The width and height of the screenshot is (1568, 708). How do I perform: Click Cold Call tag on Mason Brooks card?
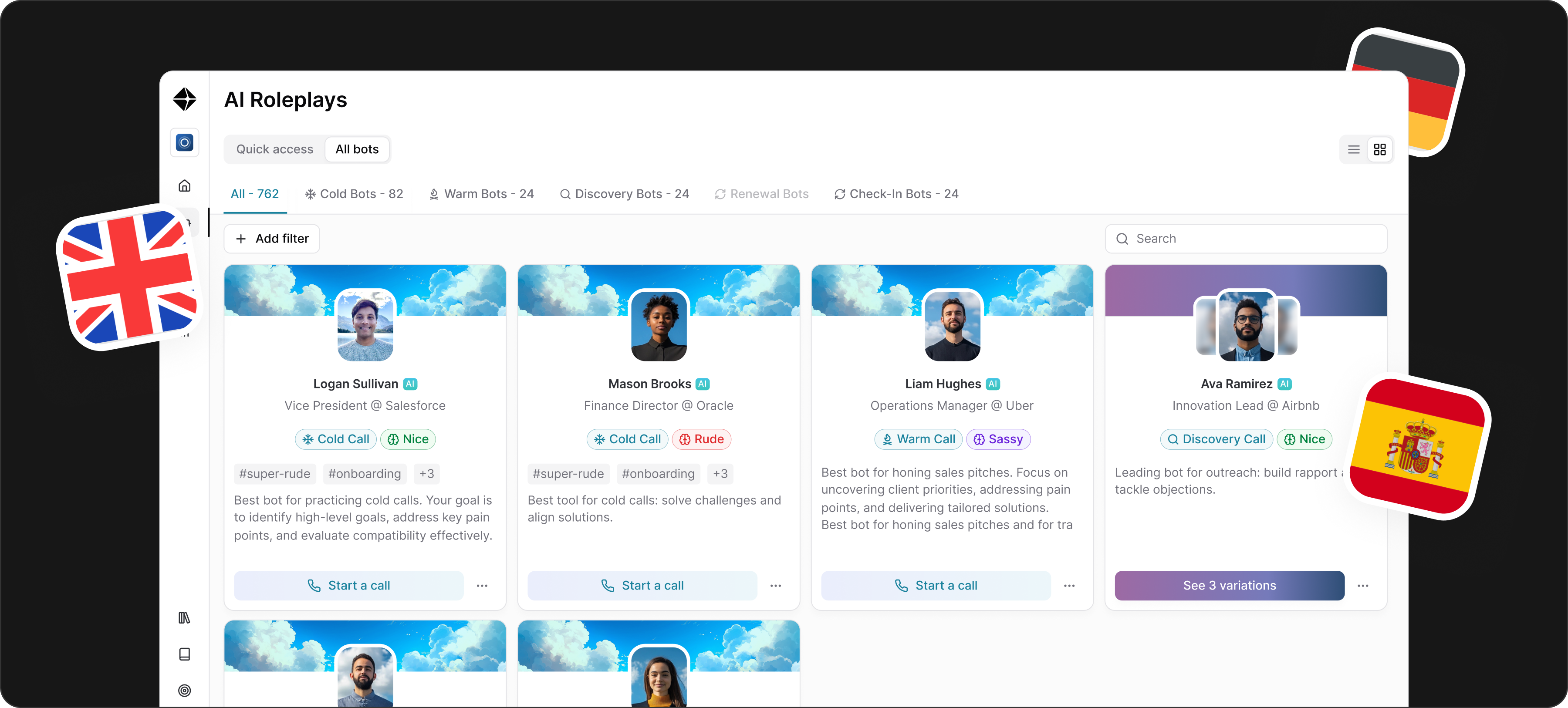pos(628,439)
